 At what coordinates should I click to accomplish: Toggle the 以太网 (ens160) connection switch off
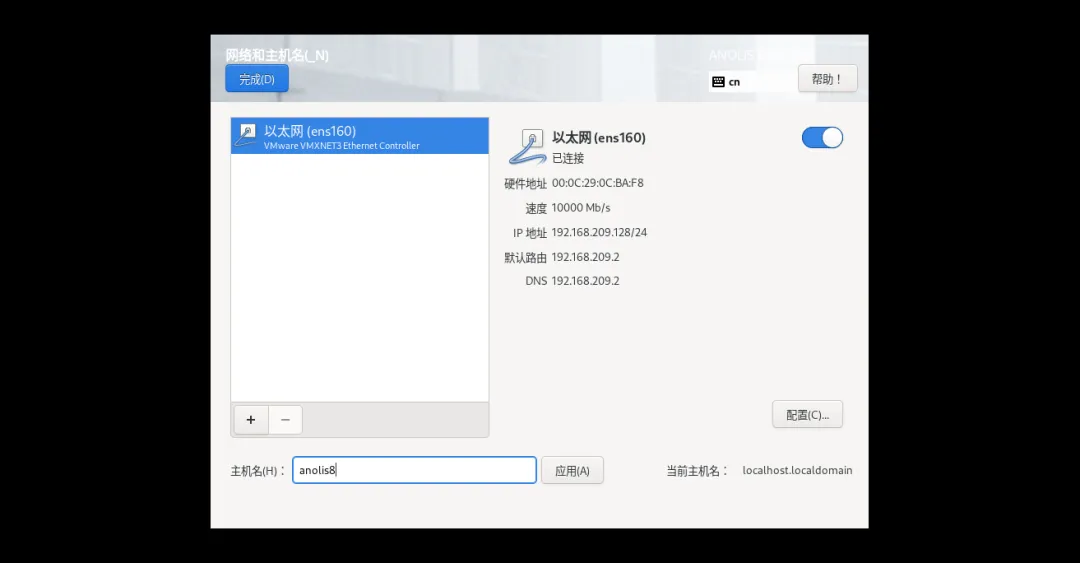[x=822, y=138]
